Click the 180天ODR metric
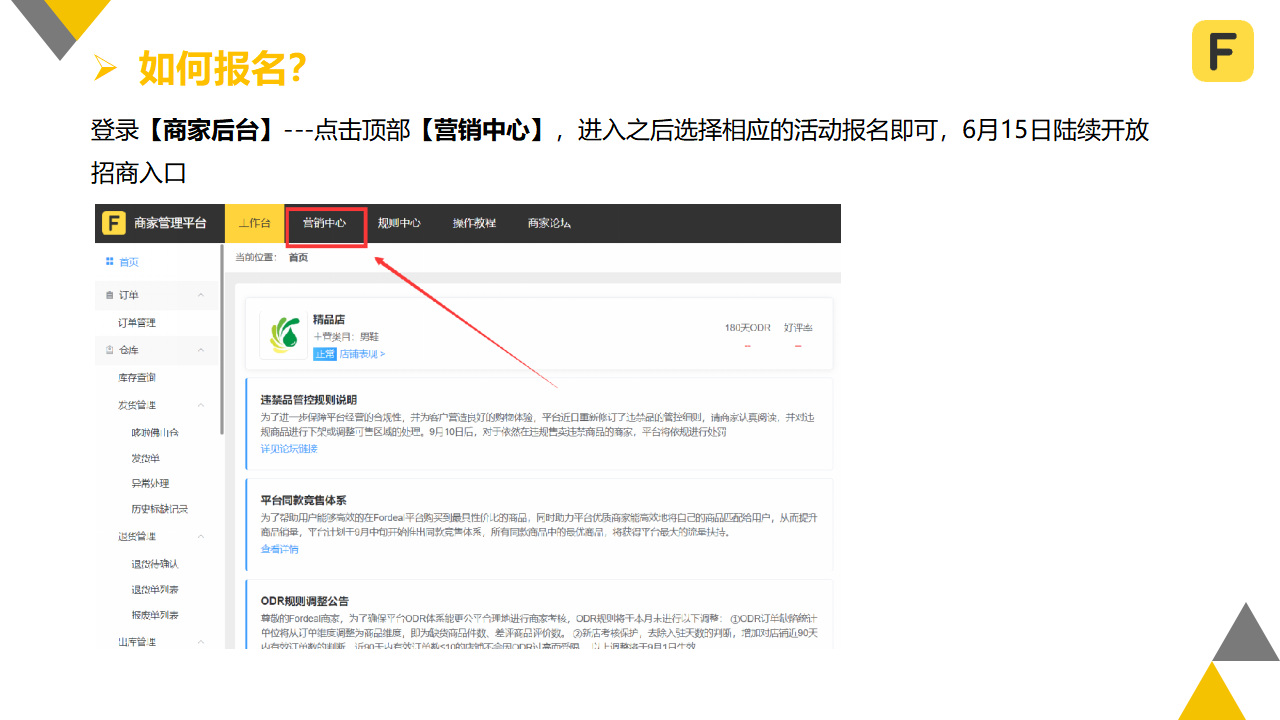This screenshot has height=720, width=1280. coord(747,328)
